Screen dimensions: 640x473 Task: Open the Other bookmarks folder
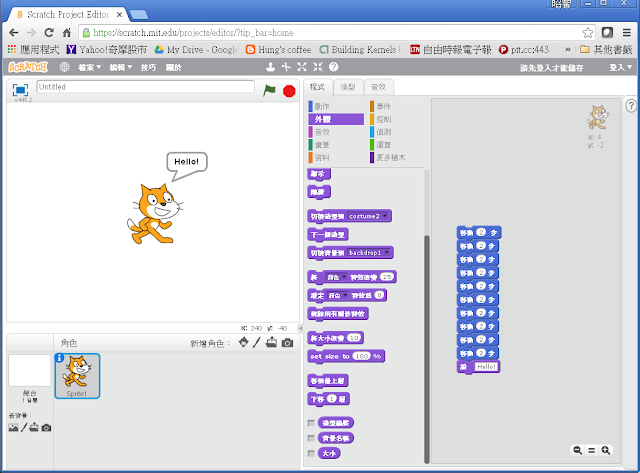click(606, 50)
